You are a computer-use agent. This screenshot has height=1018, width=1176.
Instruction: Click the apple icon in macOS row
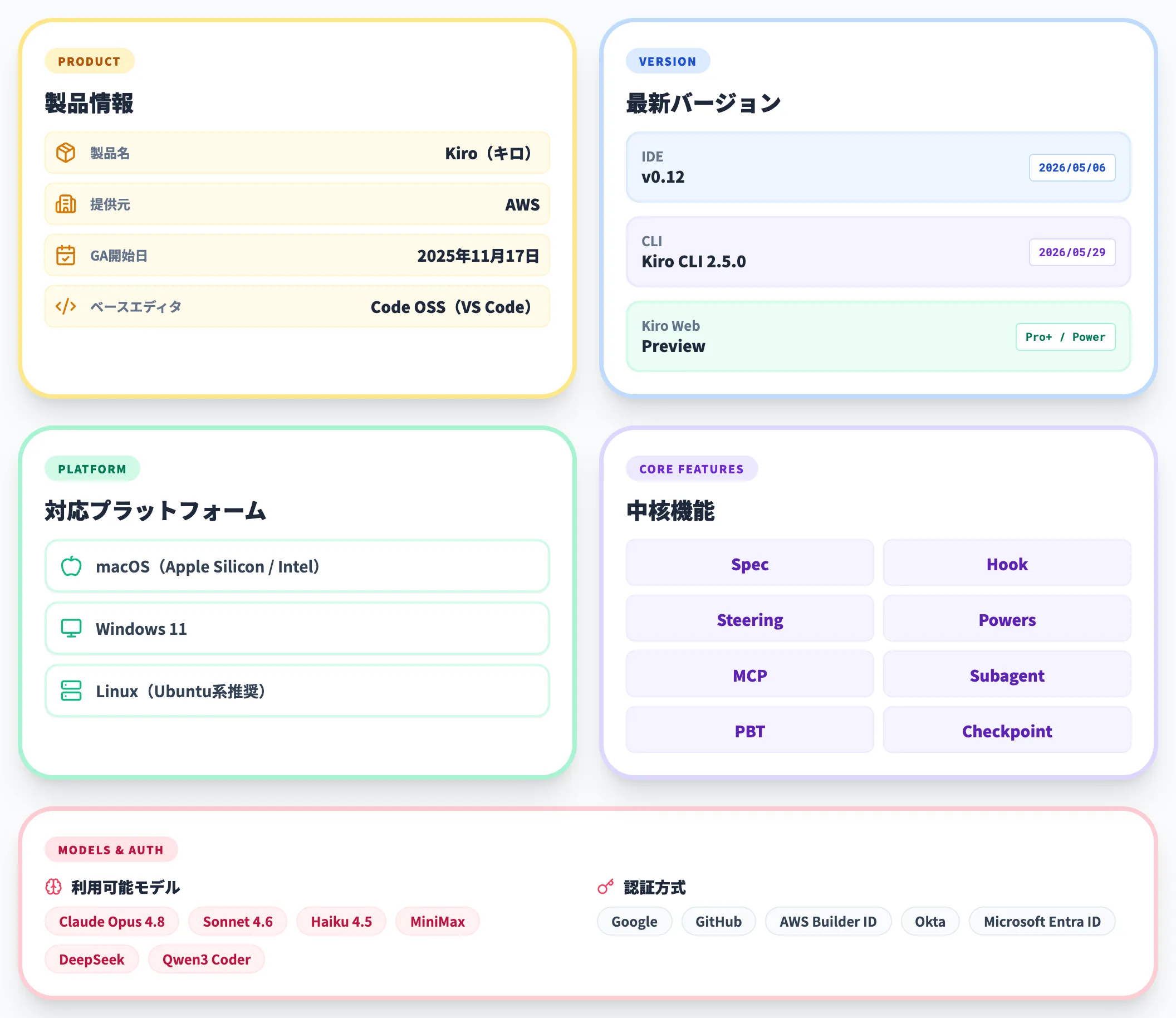coord(71,566)
